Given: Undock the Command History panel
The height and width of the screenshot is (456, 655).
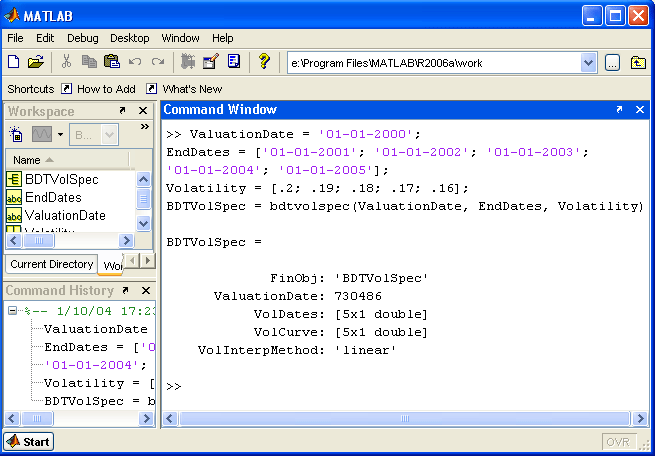Looking at the screenshot, I should [x=125, y=290].
